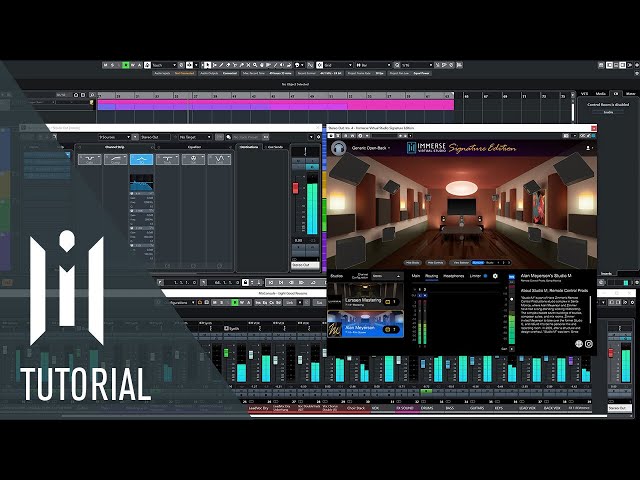The height and width of the screenshot is (480, 640).
Task: Open the Instagram icon in Immerse
Action: tap(589, 344)
